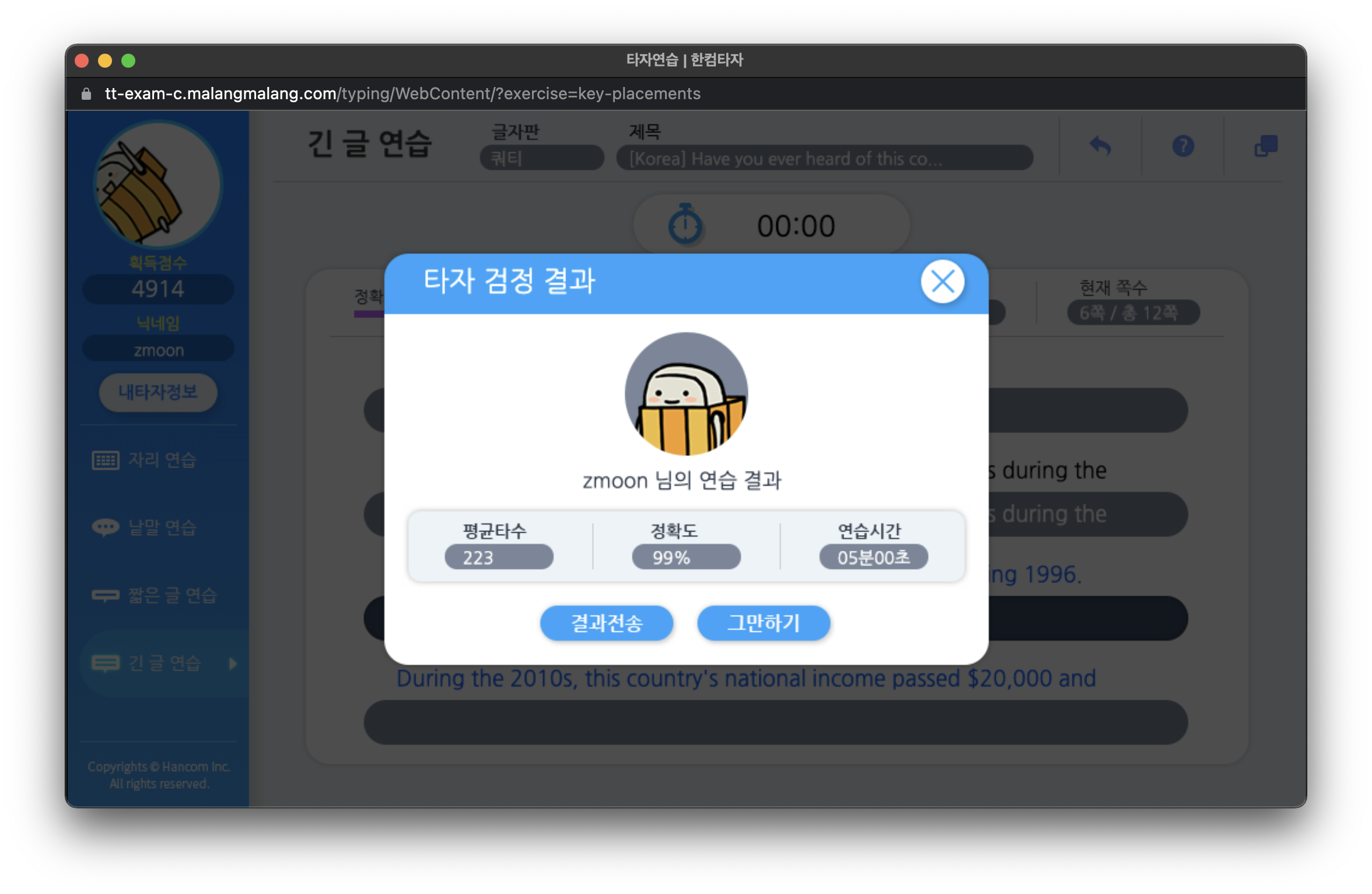This screenshot has width=1372, height=894.
Task: Close the typing test result dialog
Action: tap(942, 282)
